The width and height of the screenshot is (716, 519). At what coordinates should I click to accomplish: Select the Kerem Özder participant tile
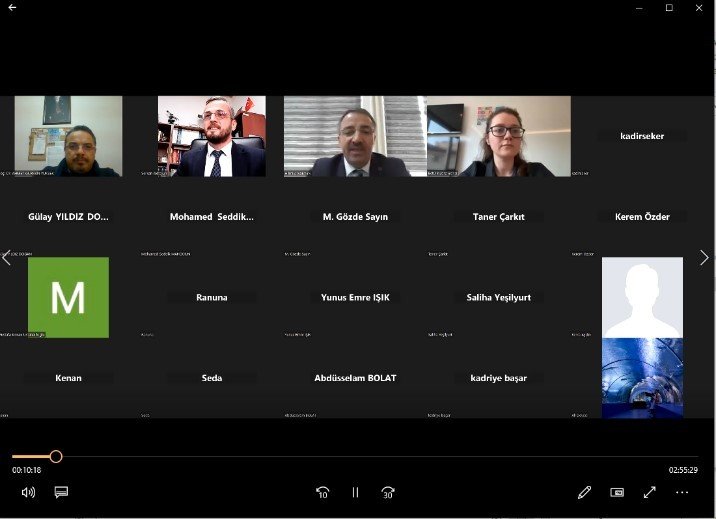tap(642, 217)
